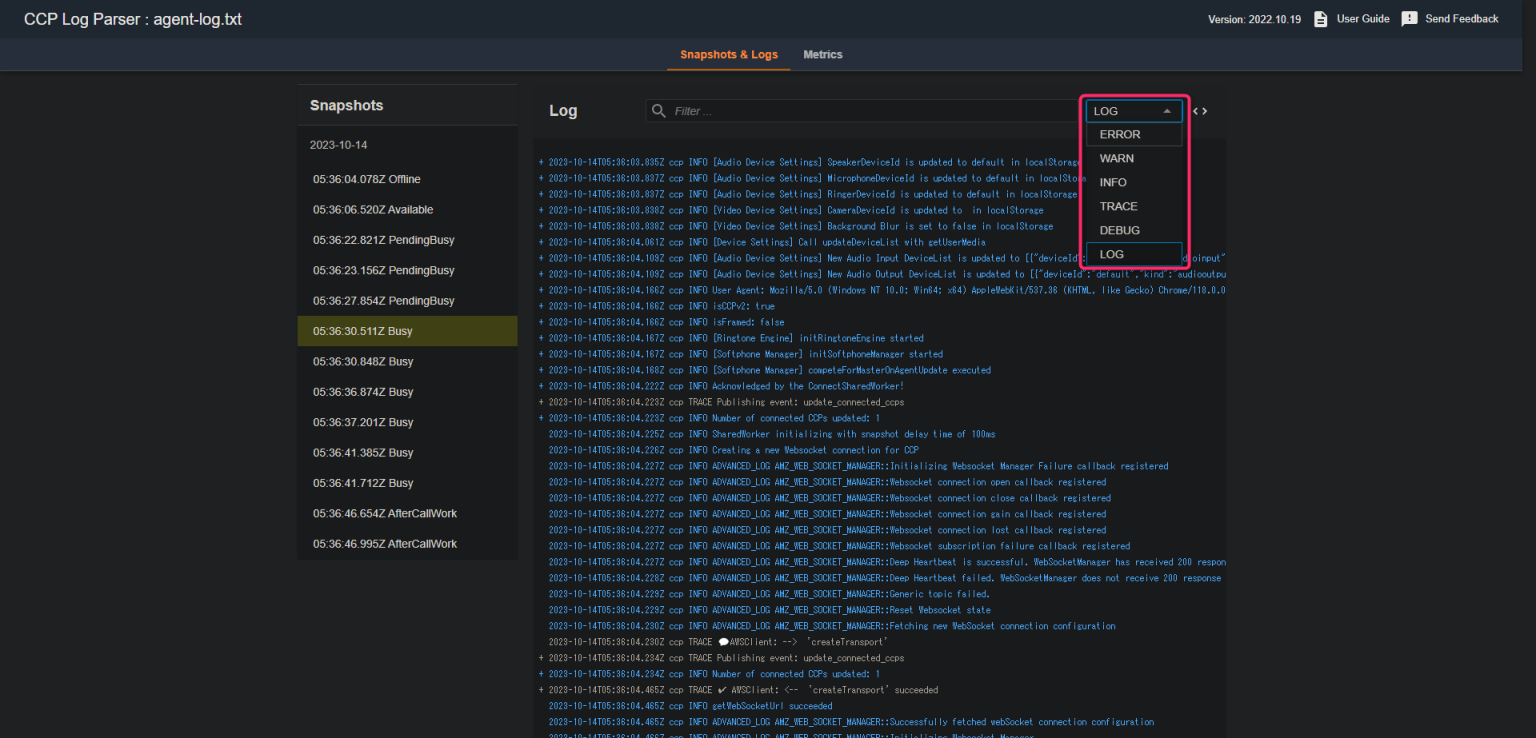Click the left angle bracket to previous log
The height and width of the screenshot is (738, 1536).
click(1193, 111)
